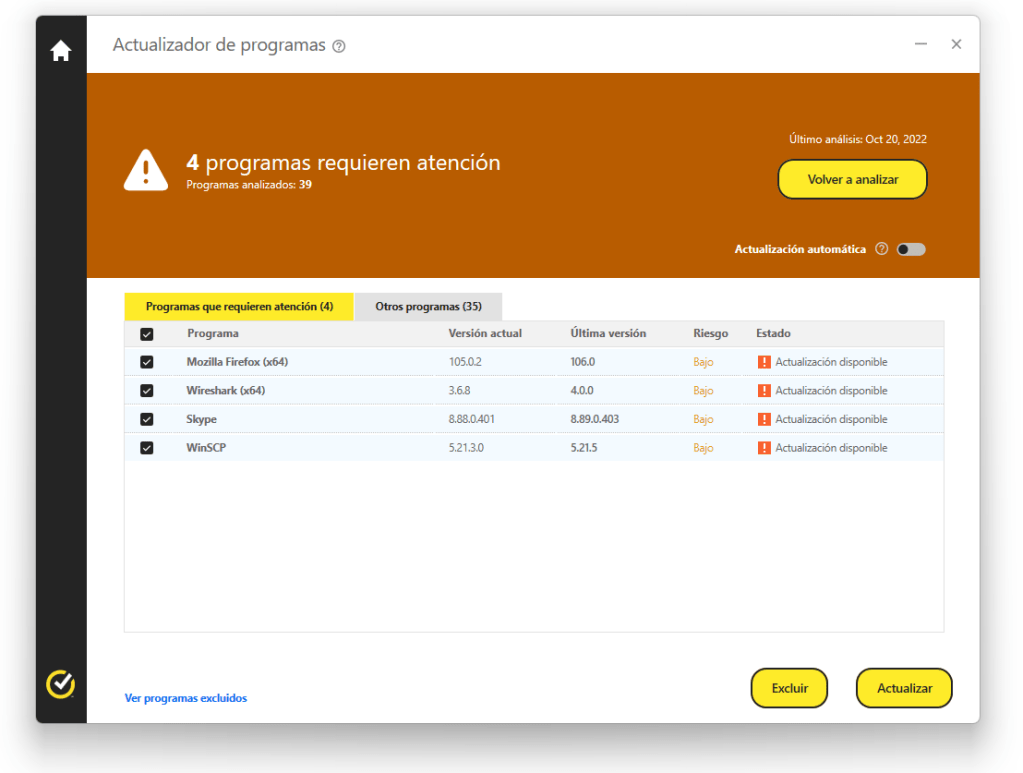Select Programas que requieren atención tab
The image size is (1023, 773).
click(238, 307)
